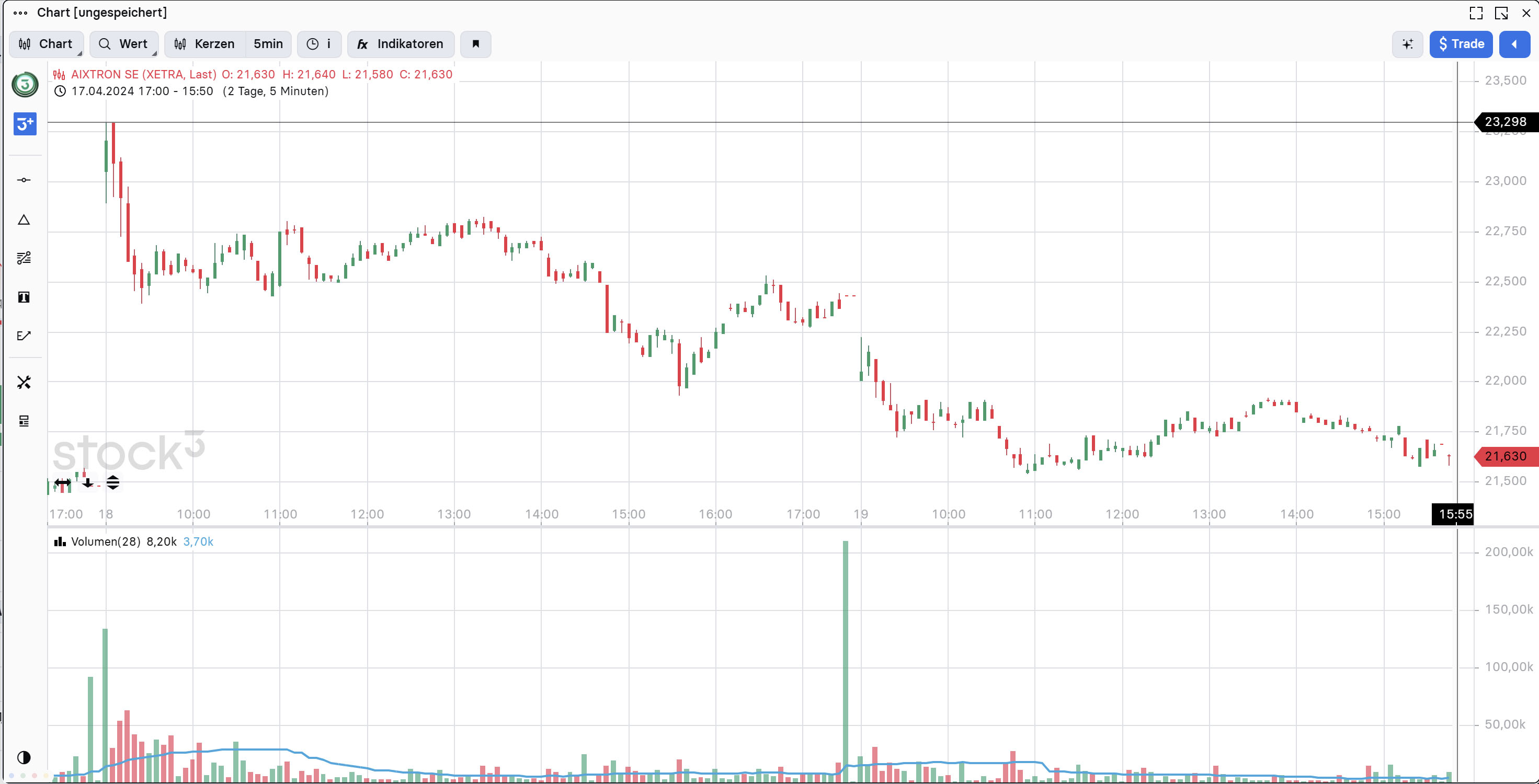Image resolution: width=1539 pixels, height=784 pixels.
Task: Select the Fibonacci lines tool
Action: [24, 258]
